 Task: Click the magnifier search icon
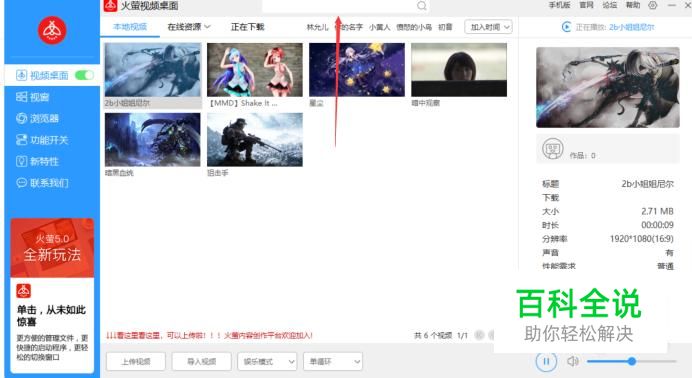click(x=422, y=6)
